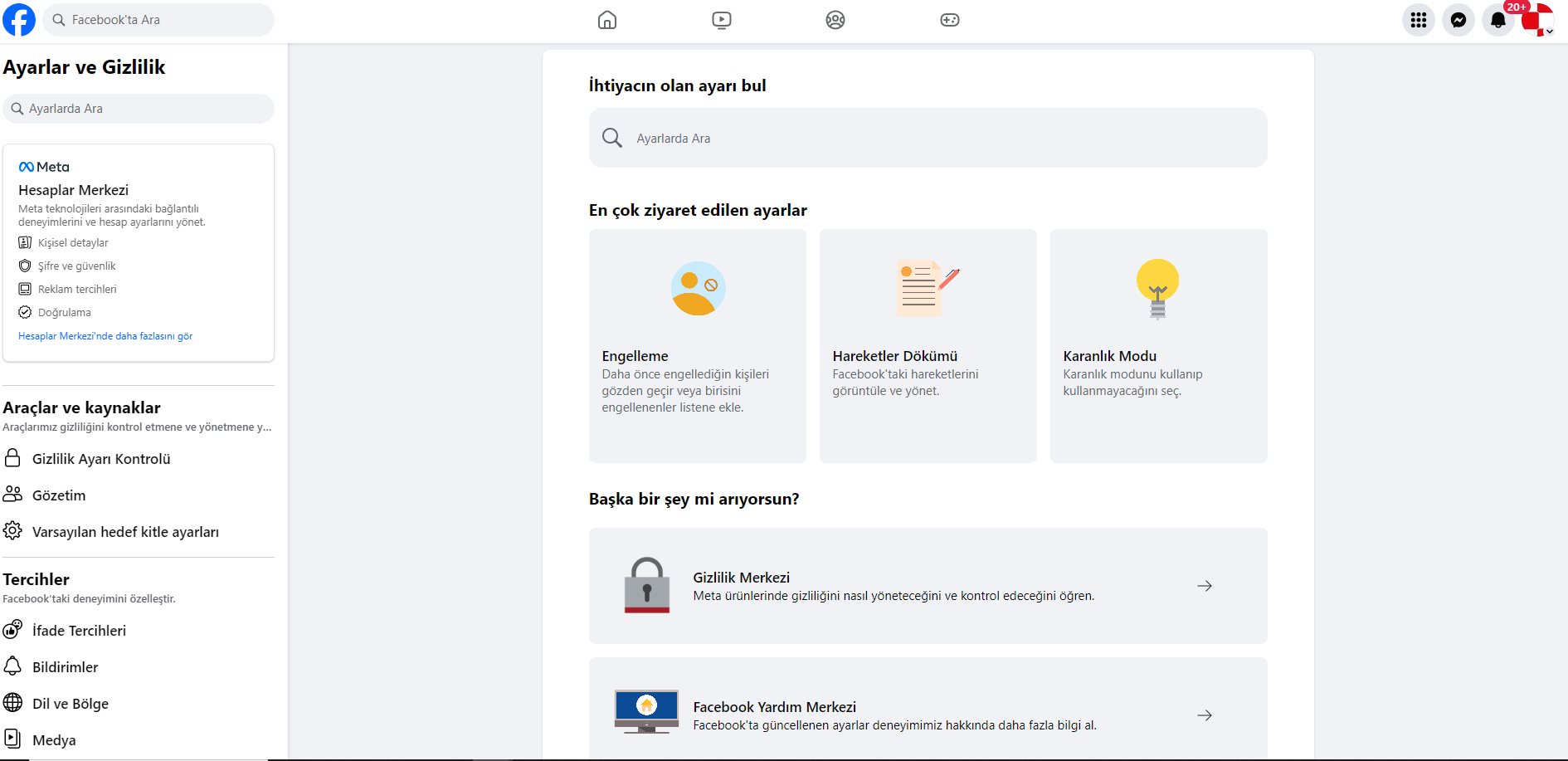This screenshot has height=761, width=1568.
Task: Click the gear icon for hedef kitle ayarları
Action: (12, 530)
